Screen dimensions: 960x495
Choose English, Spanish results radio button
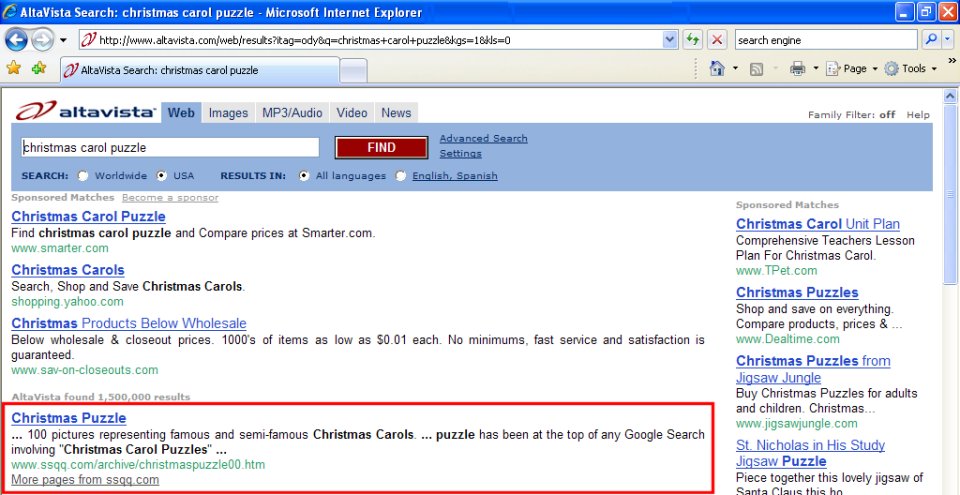coord(400,176)
